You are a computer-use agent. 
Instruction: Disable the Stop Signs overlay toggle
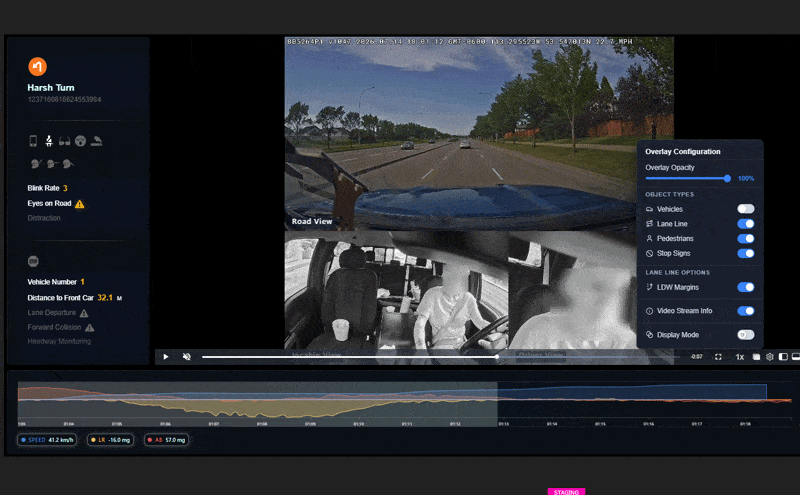point(745,253)
